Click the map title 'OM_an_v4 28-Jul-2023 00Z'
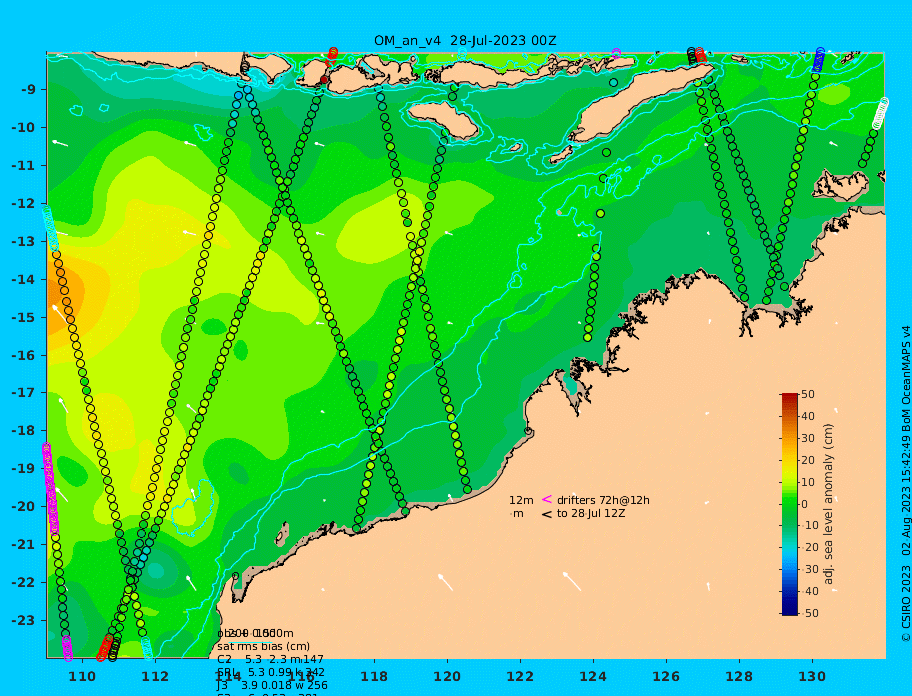912x696 pixels. tap(465, 41)
